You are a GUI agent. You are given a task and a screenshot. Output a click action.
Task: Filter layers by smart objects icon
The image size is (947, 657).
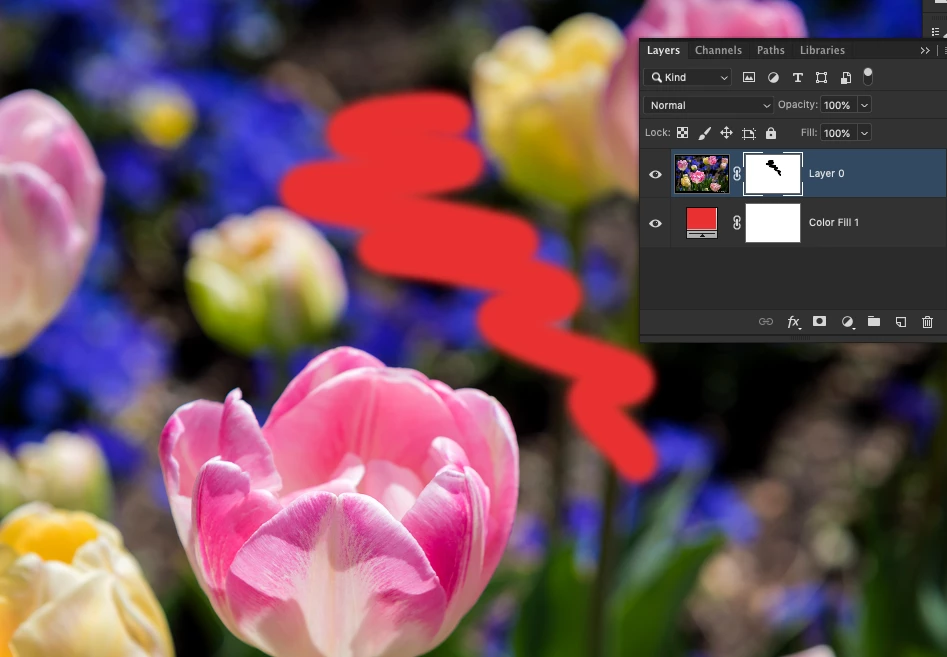[846, 77]
